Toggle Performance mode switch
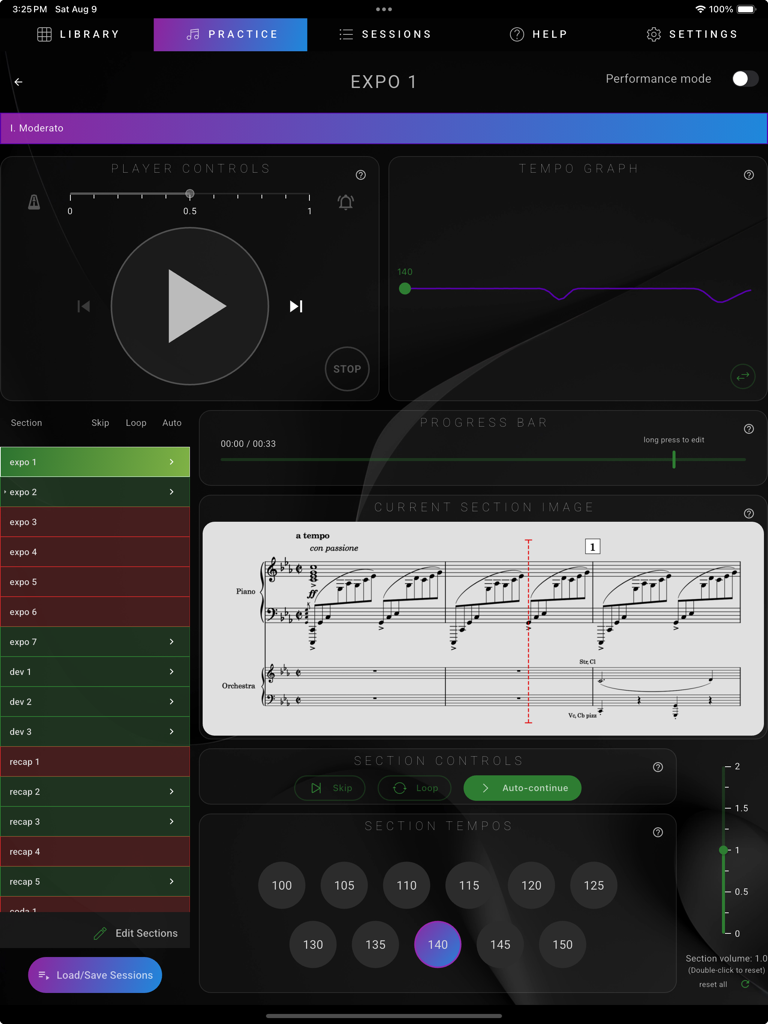 point(744,79)
